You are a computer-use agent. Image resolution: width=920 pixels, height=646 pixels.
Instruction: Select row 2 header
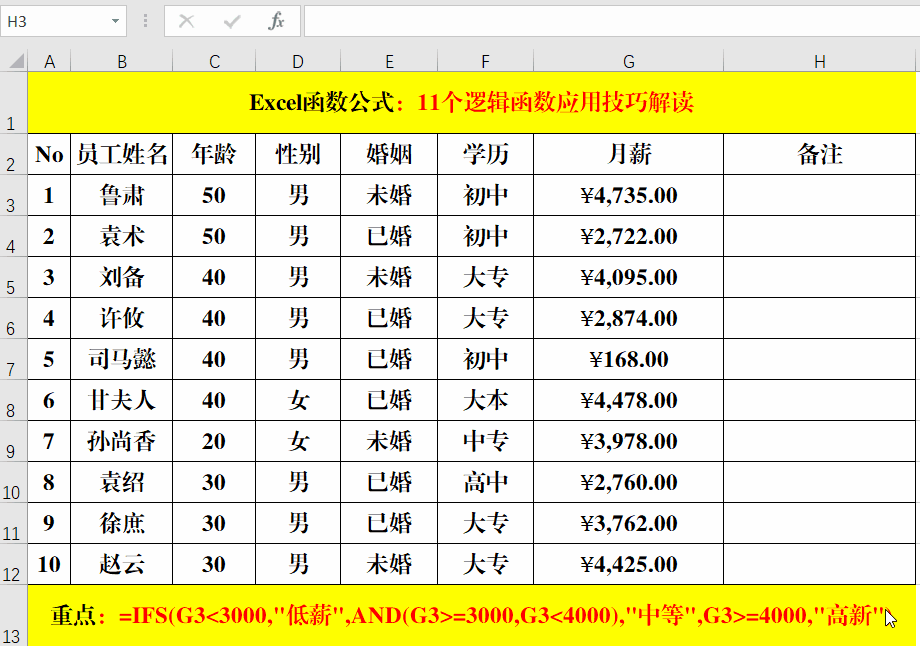click(13, 154)
